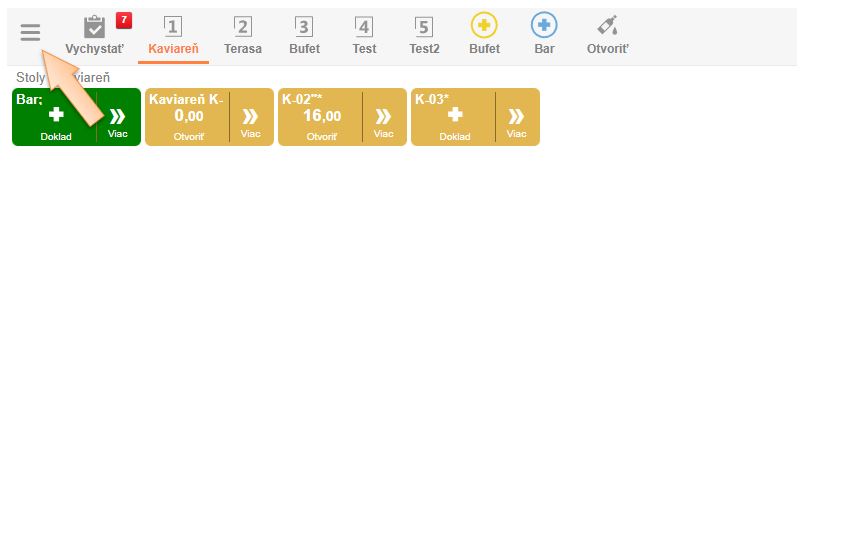Add Doklad on K-03 table

454,118
